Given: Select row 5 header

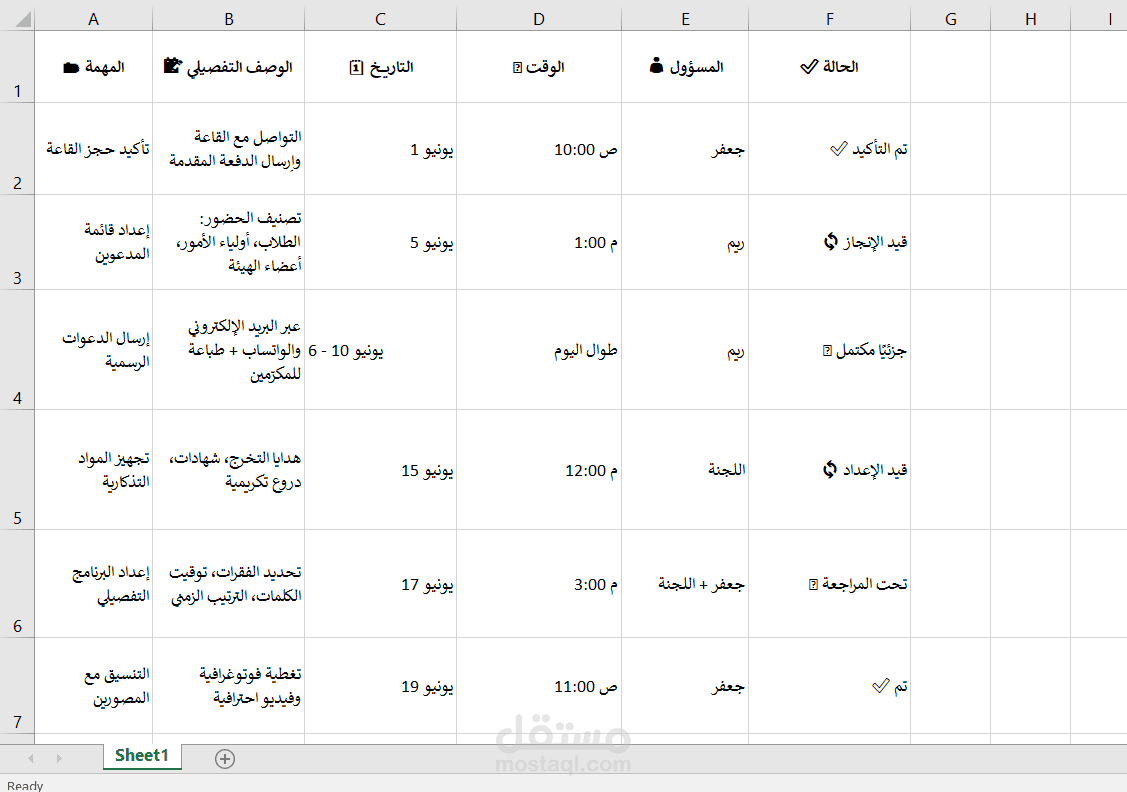Looking at the screenshot, I should pos(17,470).
